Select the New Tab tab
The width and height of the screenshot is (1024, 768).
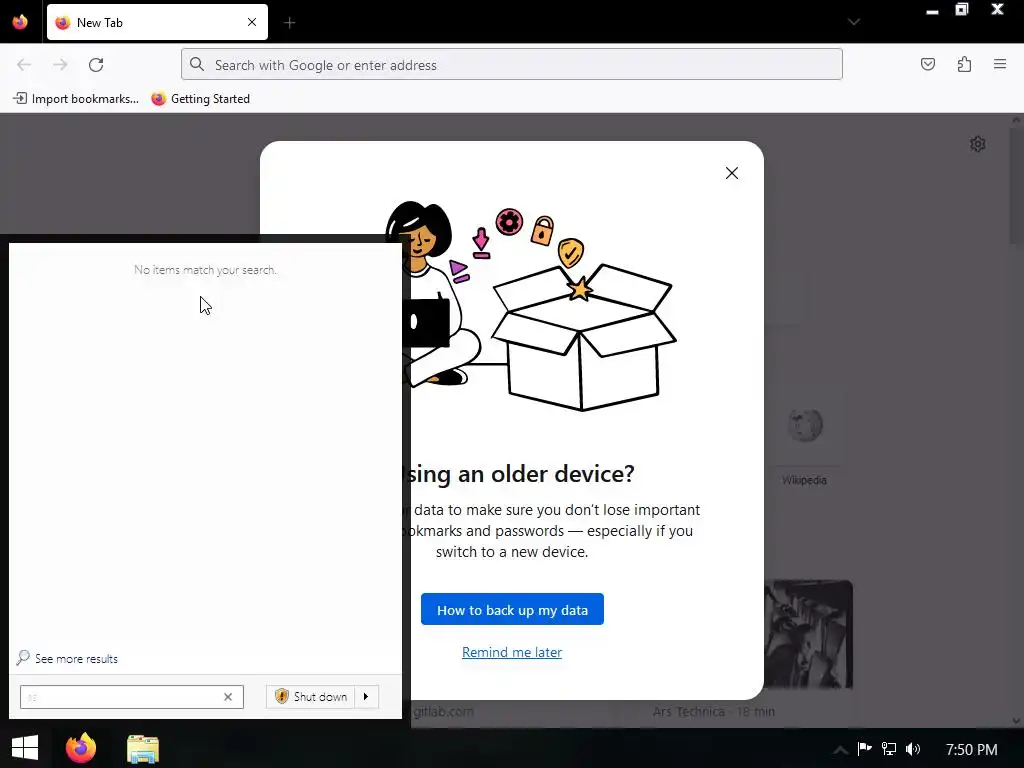157,22
